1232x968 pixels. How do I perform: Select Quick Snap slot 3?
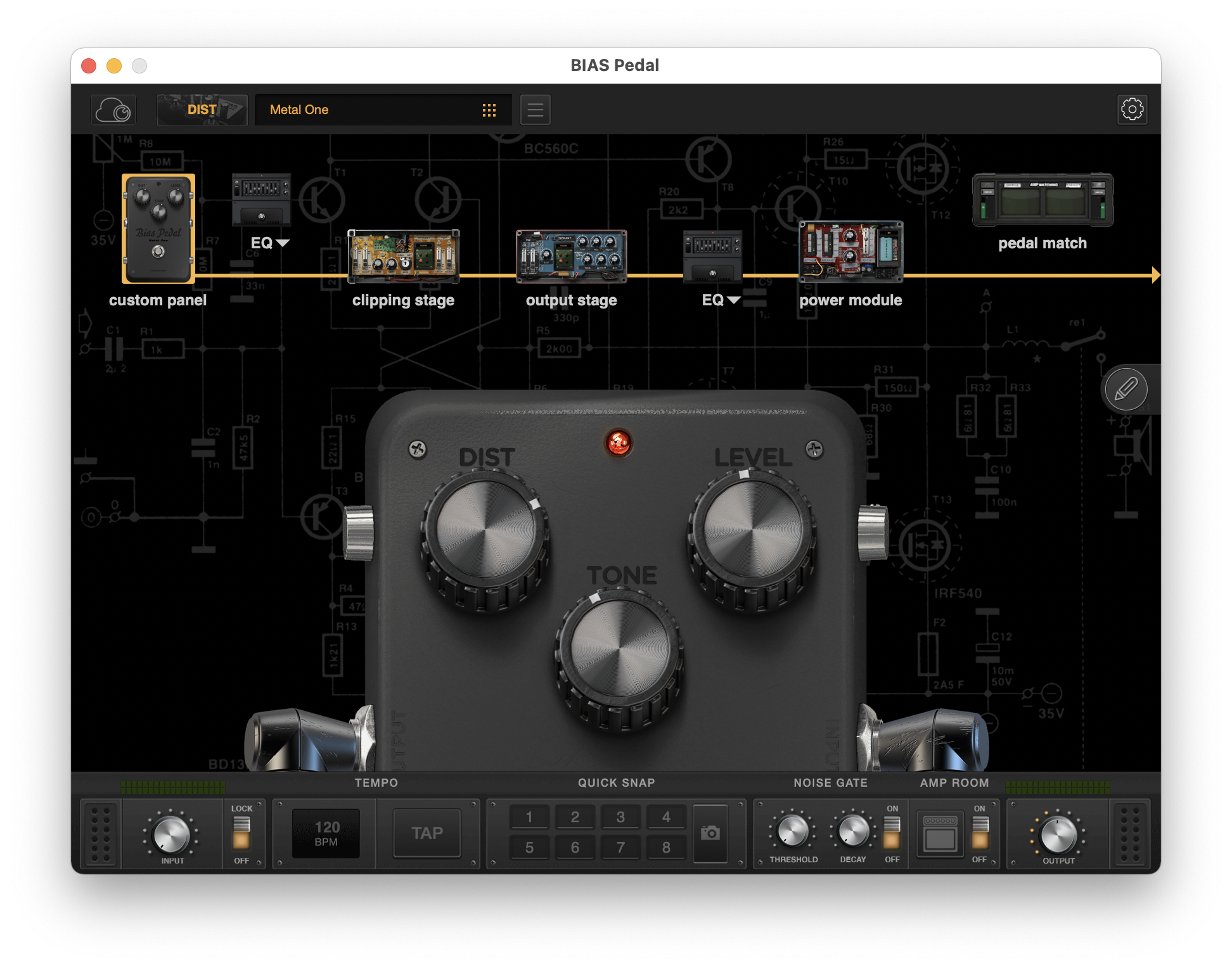click(x=620, y=817)
